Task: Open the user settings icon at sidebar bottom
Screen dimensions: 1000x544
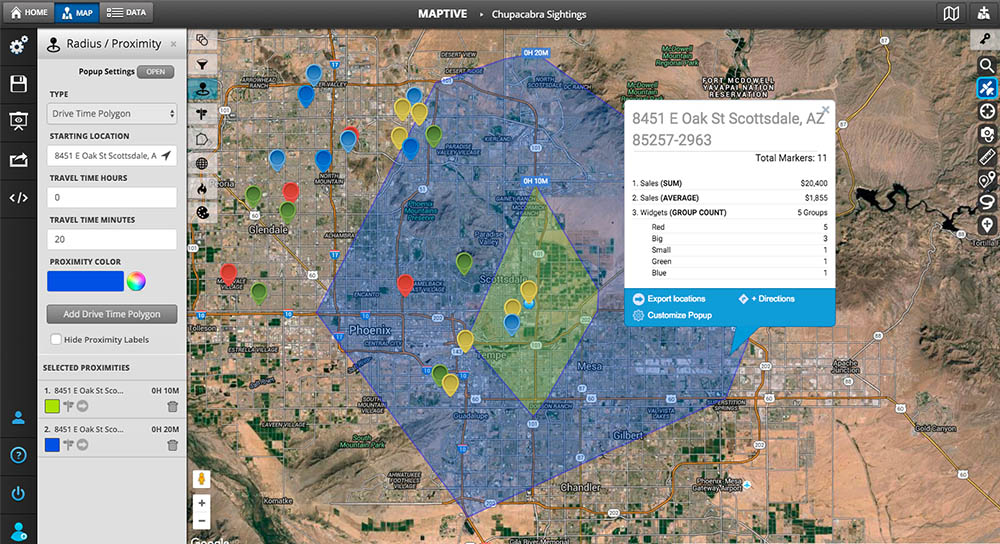Action: click(x=18, y=531)
